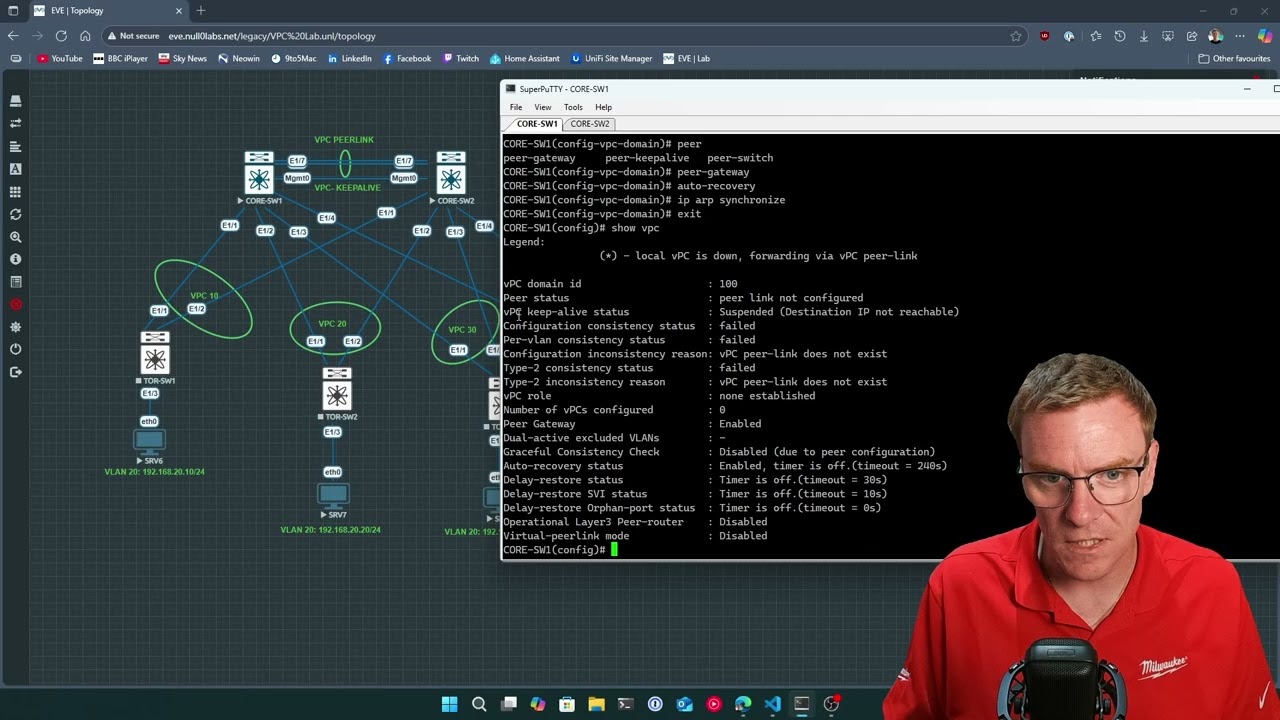1280x720 pixels.
Task: Open the Startup-configs icon with stacked lines
Action: tap(15, 147)
